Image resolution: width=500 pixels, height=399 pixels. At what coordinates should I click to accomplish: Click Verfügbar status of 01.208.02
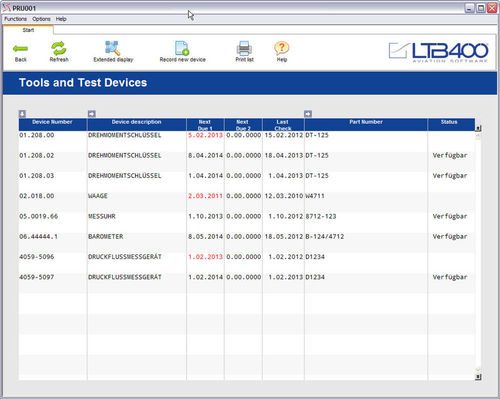450,155
